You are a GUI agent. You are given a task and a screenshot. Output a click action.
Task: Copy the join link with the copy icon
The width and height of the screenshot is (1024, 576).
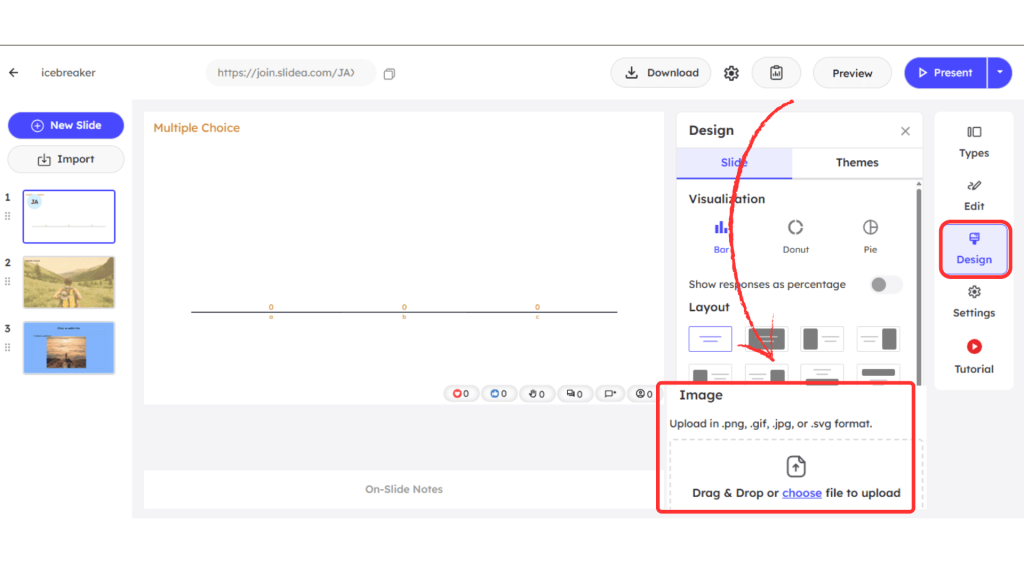[x=389, y=73]
